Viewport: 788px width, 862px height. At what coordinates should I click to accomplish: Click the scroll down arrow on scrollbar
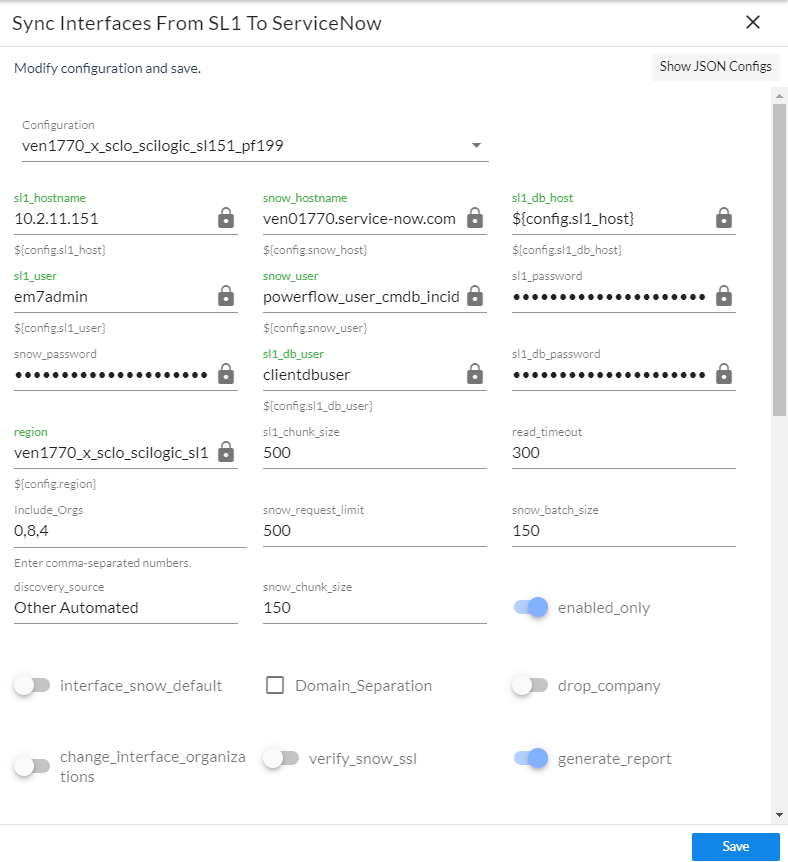(777, 815)
